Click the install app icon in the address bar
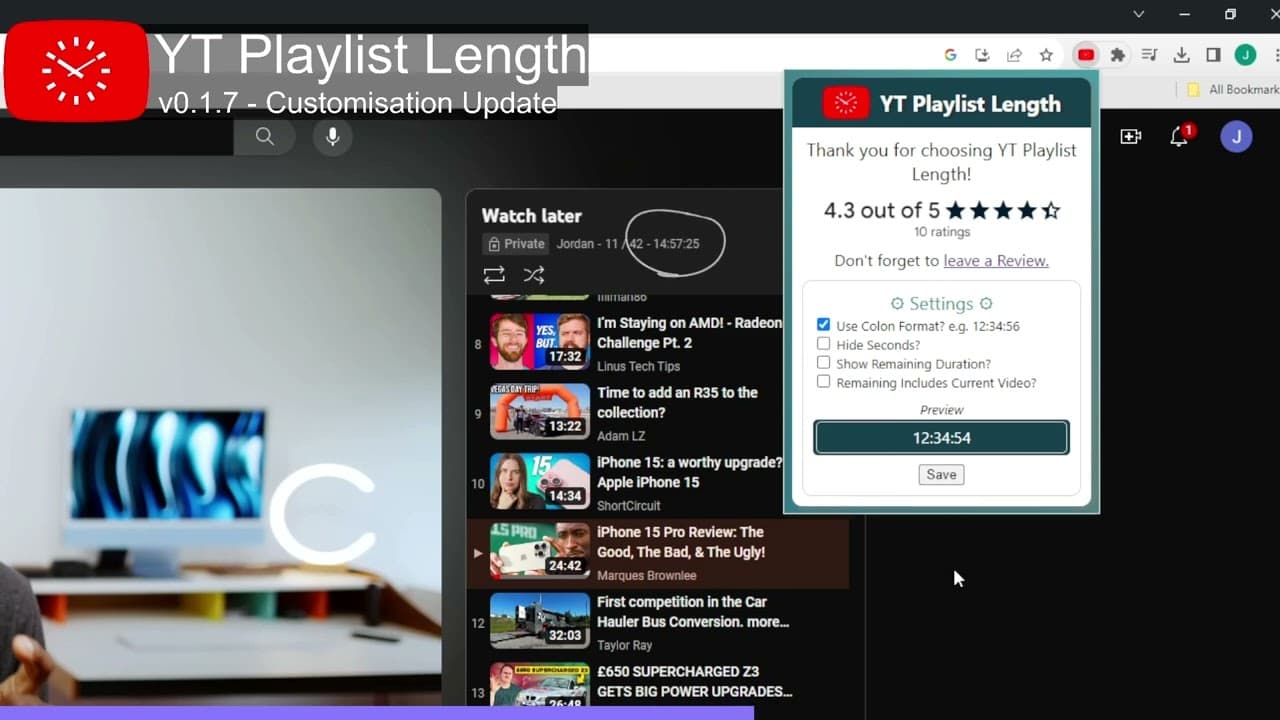1280x720 pixels. point(982,55)
